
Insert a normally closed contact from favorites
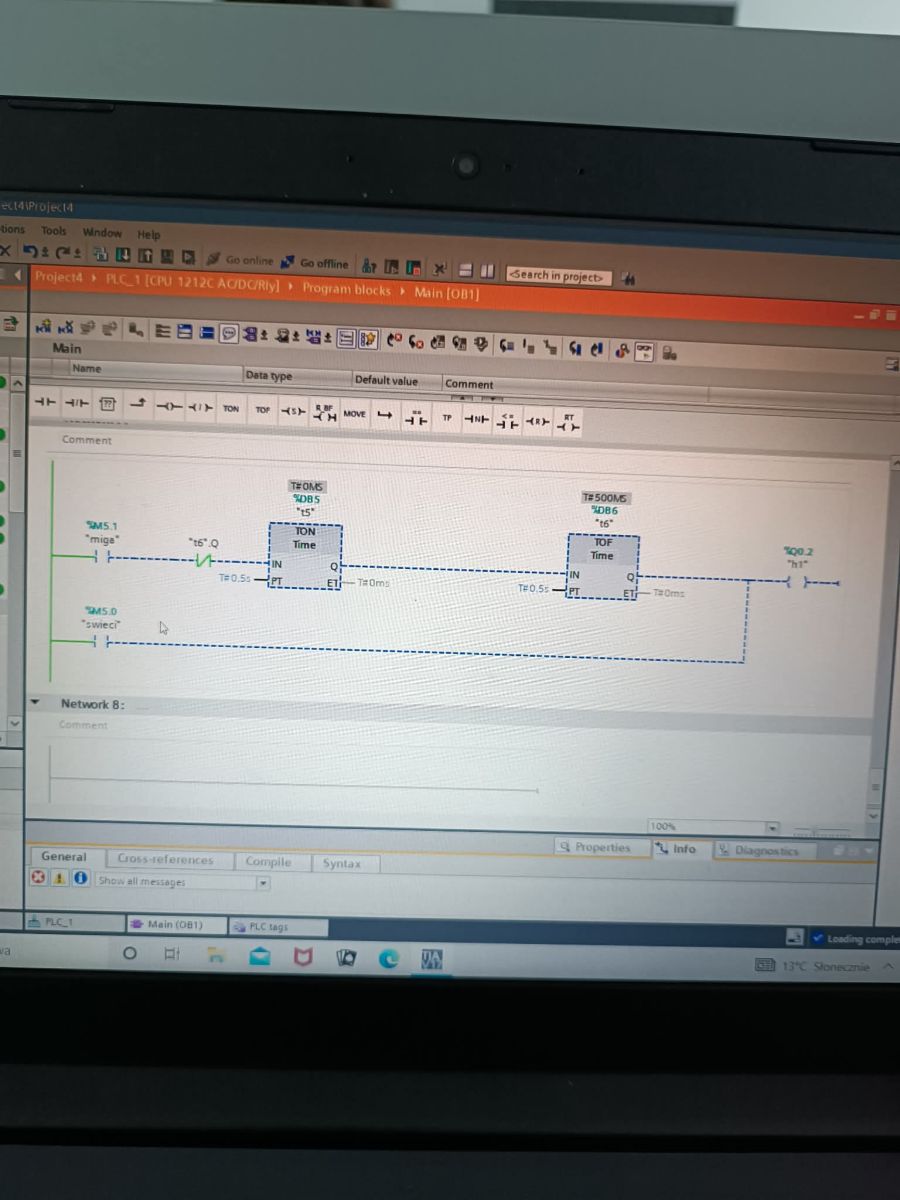point(77,404)
